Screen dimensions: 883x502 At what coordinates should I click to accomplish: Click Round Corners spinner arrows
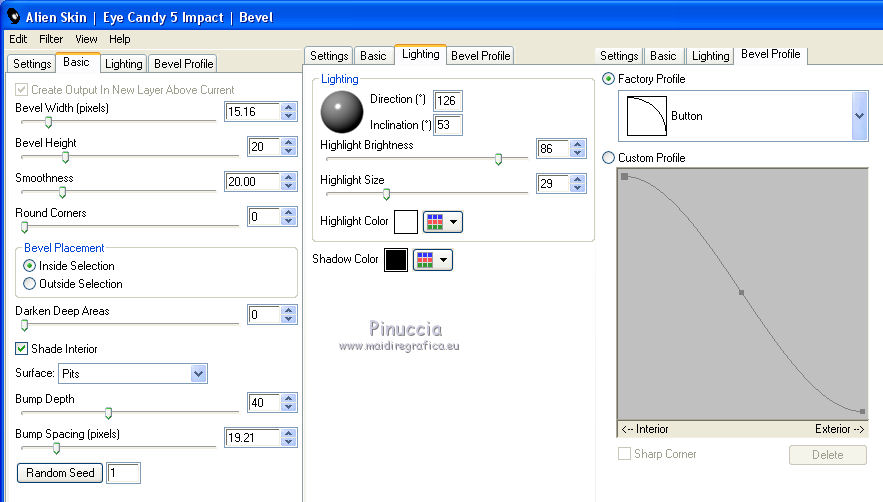point(288,216)
